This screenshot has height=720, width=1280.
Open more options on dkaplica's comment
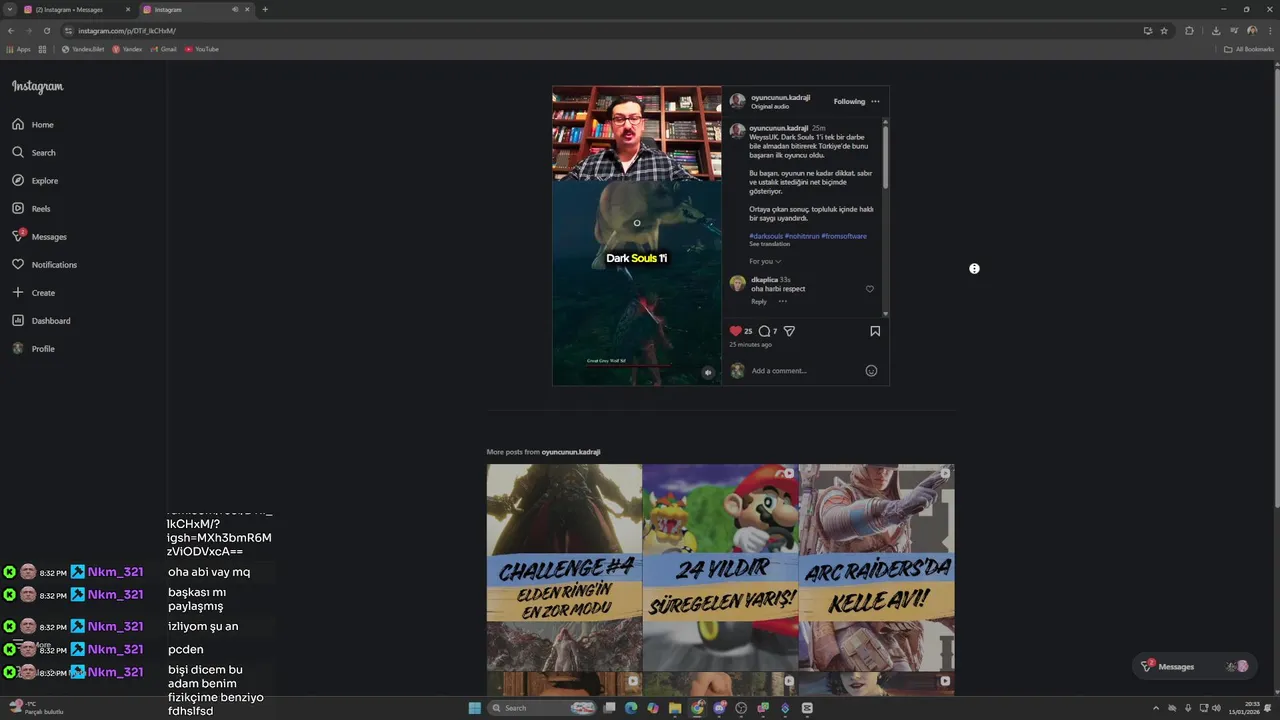(783, 301)
